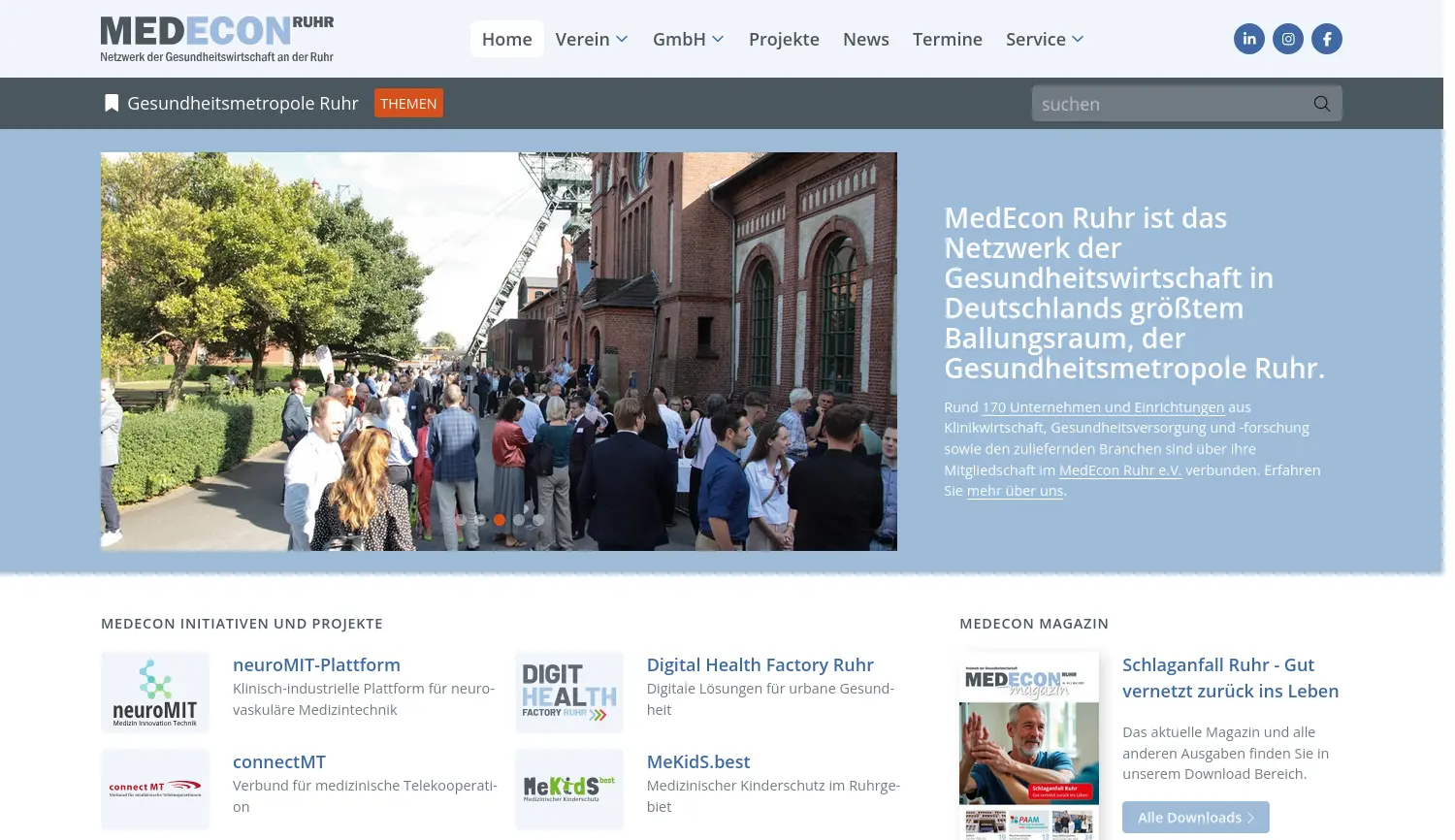Open MedEcon's LinkedIn page via its icon
Viewport: 1455px width, 840px height.
coord(1248,39)
